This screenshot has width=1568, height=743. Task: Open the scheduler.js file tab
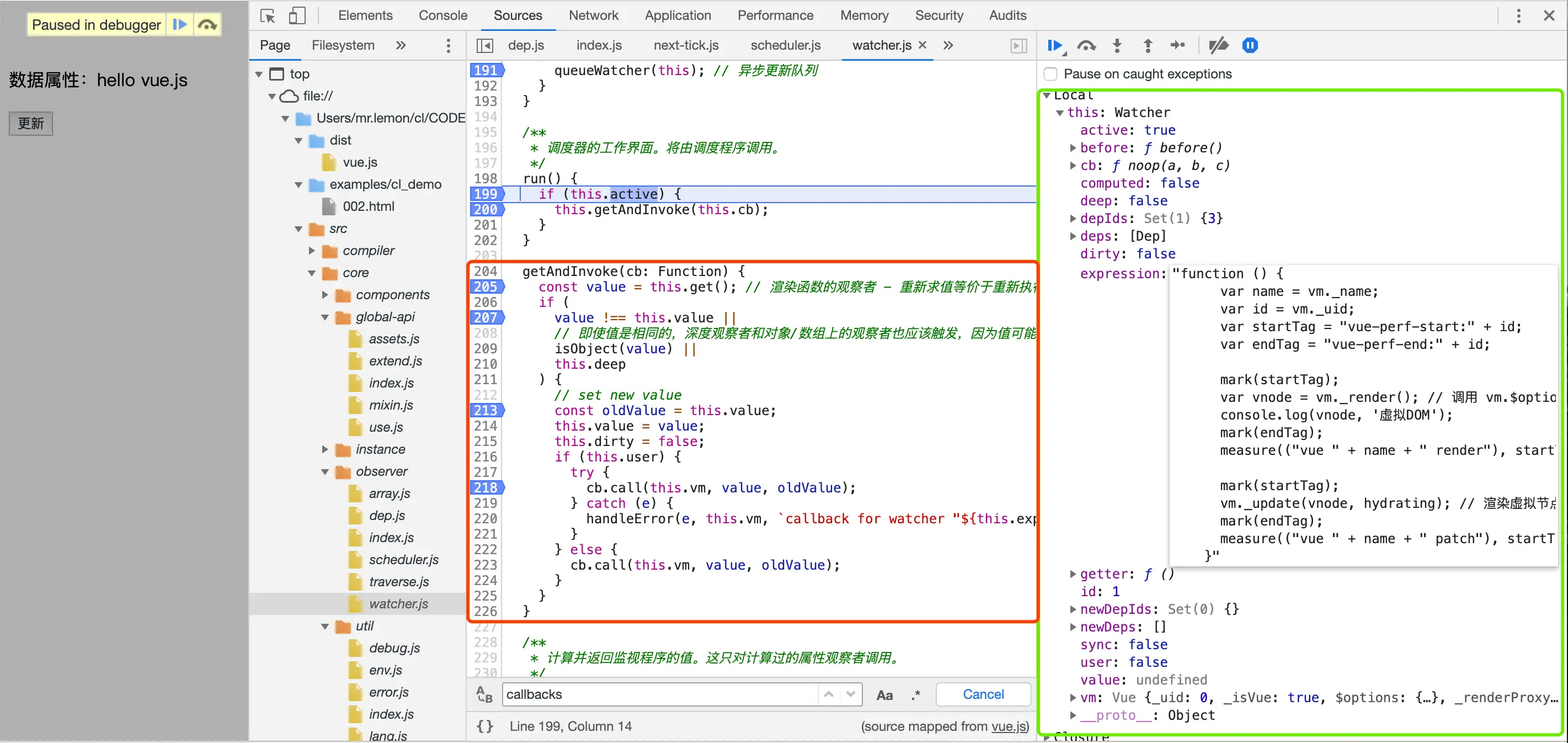click(785, 46)
